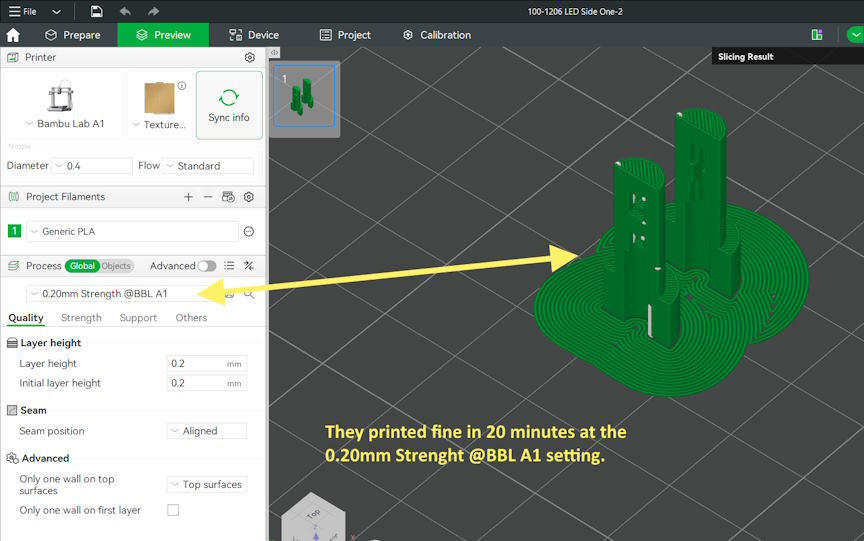864x541 pixels.
Task: Click the Home icon
Action: click(x=13, y=35)
